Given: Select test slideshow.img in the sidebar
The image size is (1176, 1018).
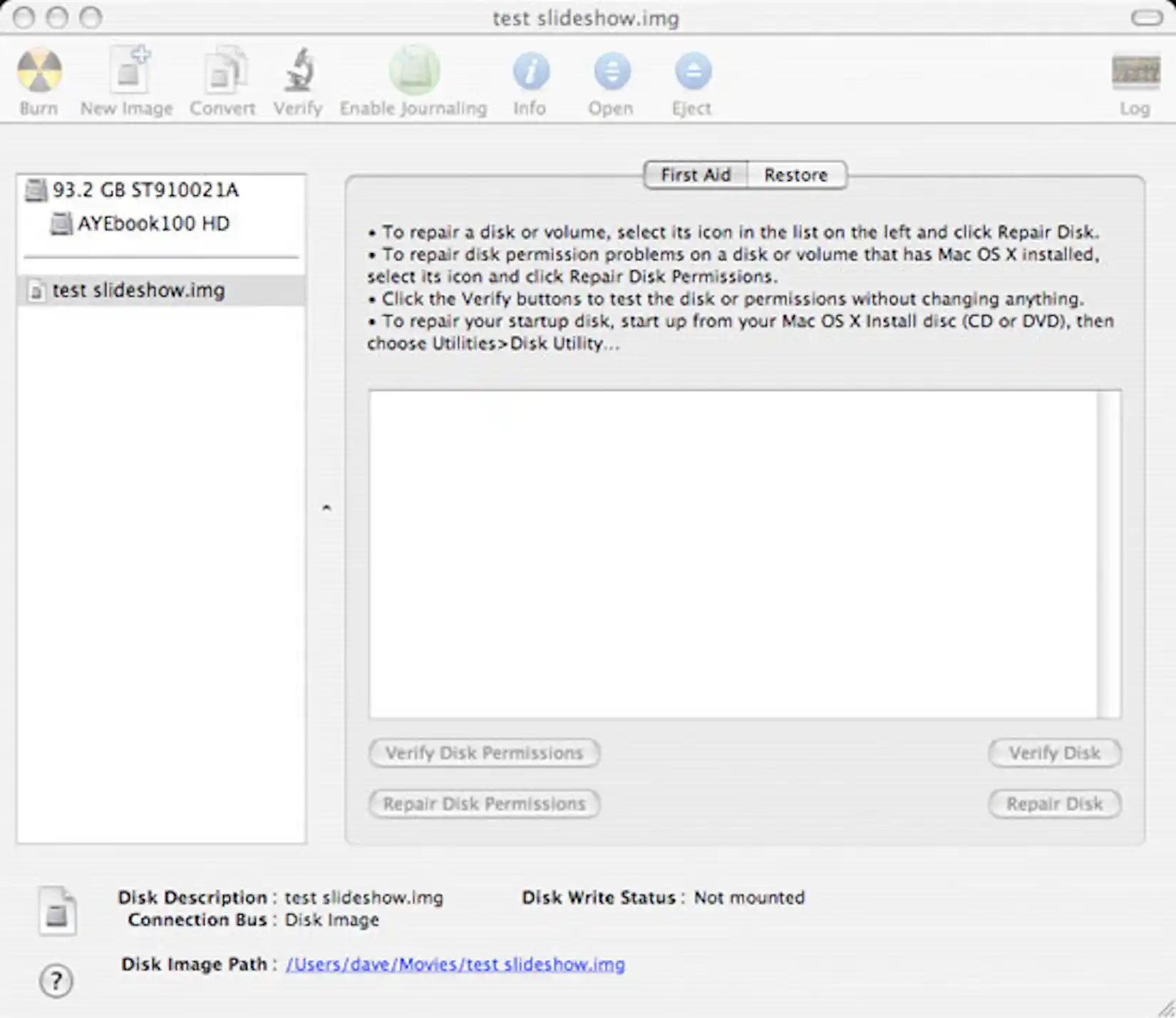Looking at the screenshot, I should click(x=140, y=289).
